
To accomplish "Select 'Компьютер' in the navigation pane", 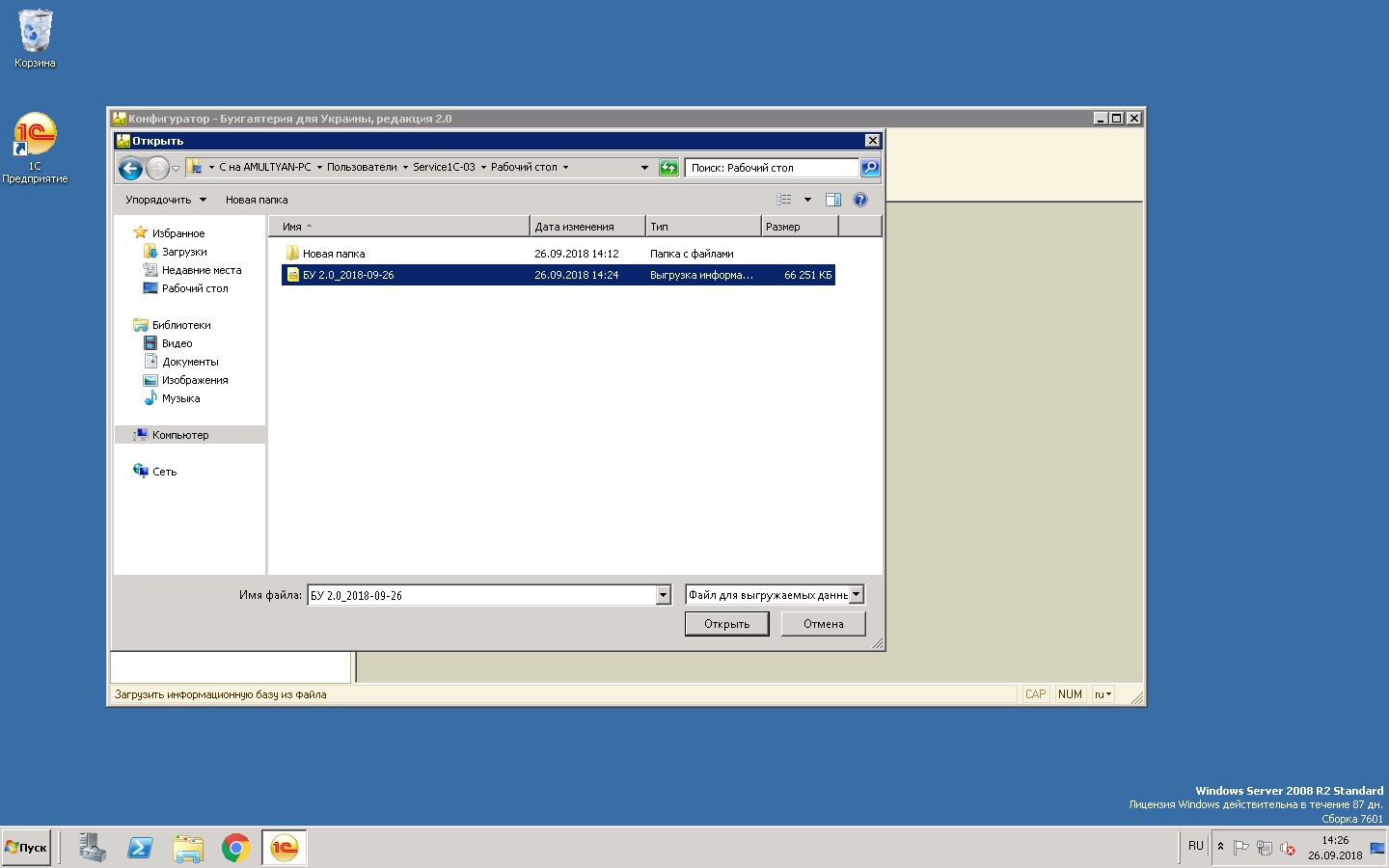I will [x=179, y=435].
